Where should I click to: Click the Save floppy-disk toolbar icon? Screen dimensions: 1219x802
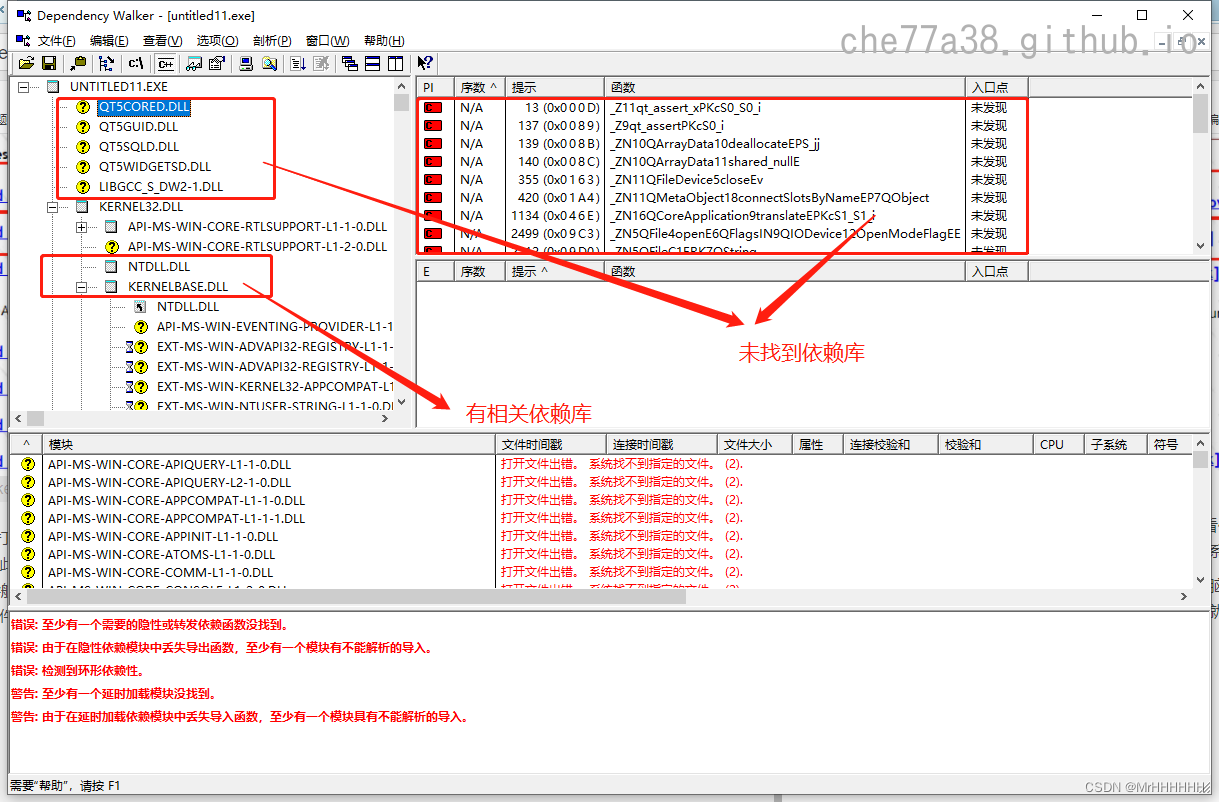click(x=48, y=63)
